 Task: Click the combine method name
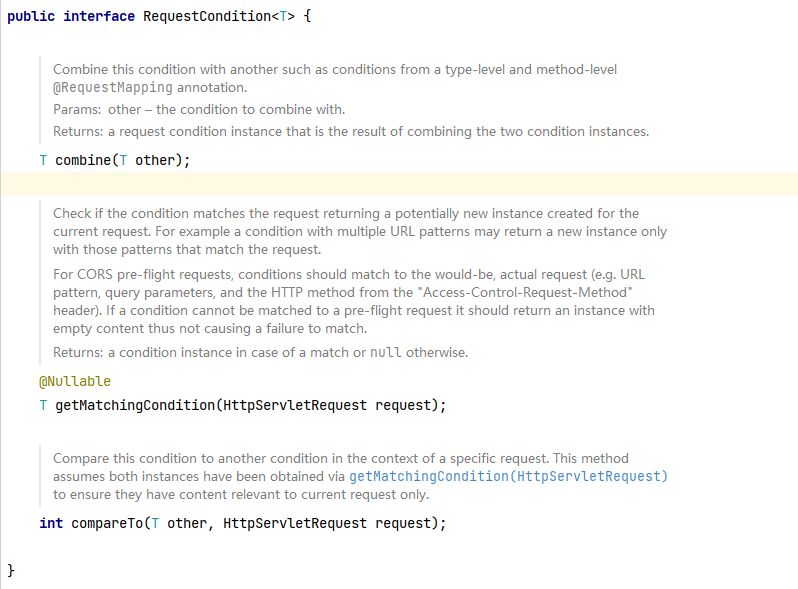pos(83,160)
